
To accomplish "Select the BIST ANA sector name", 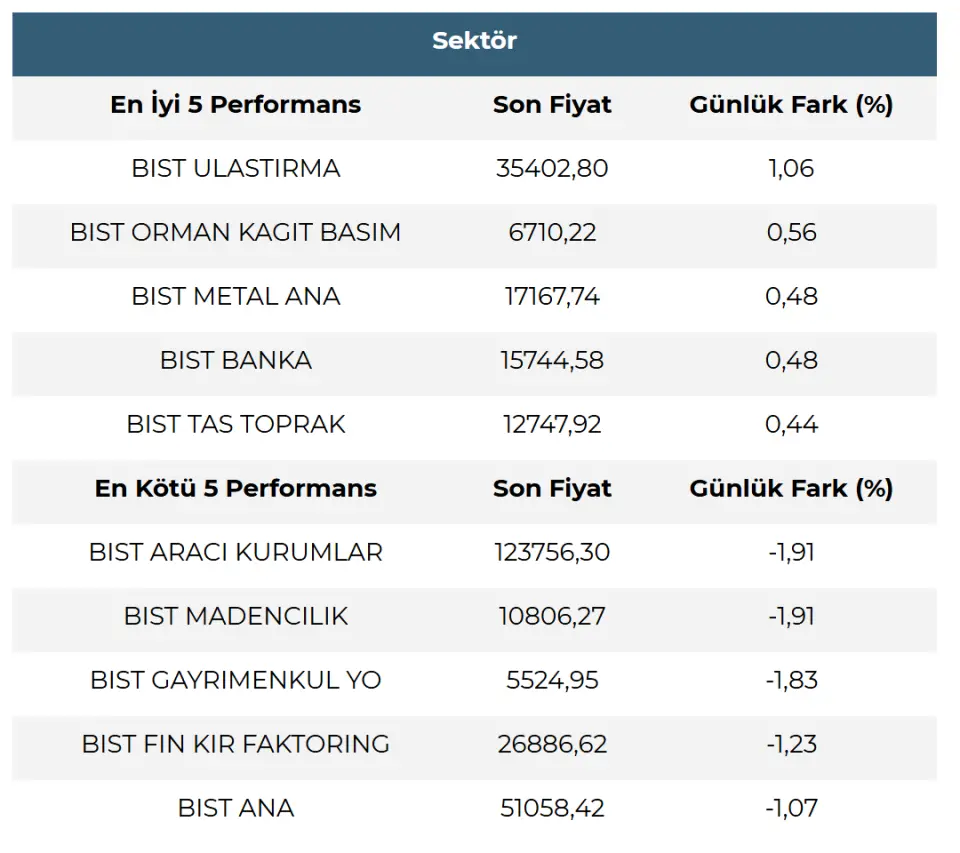I will (236, 808).
